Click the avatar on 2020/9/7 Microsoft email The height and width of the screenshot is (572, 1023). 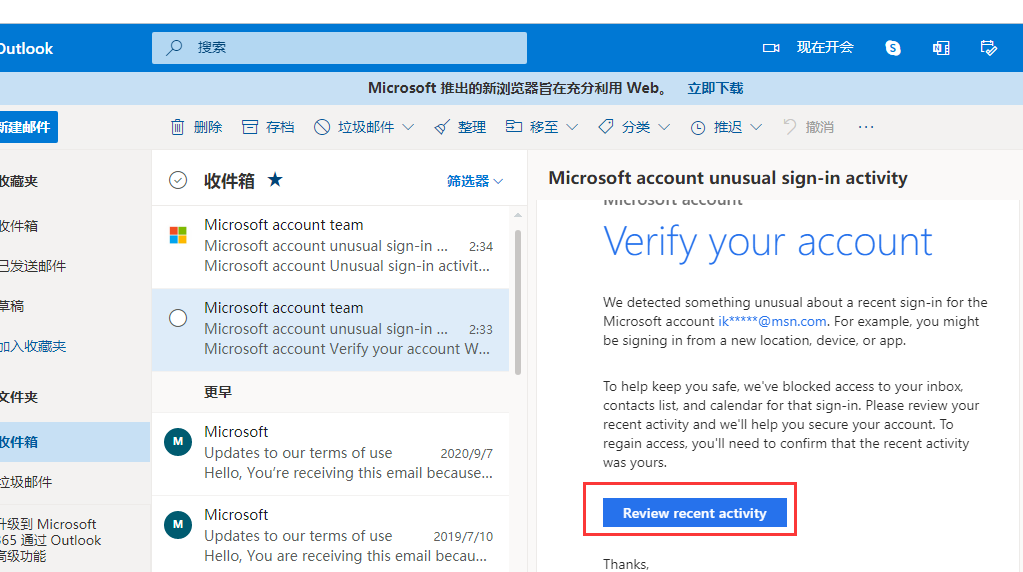click(178, 442)
